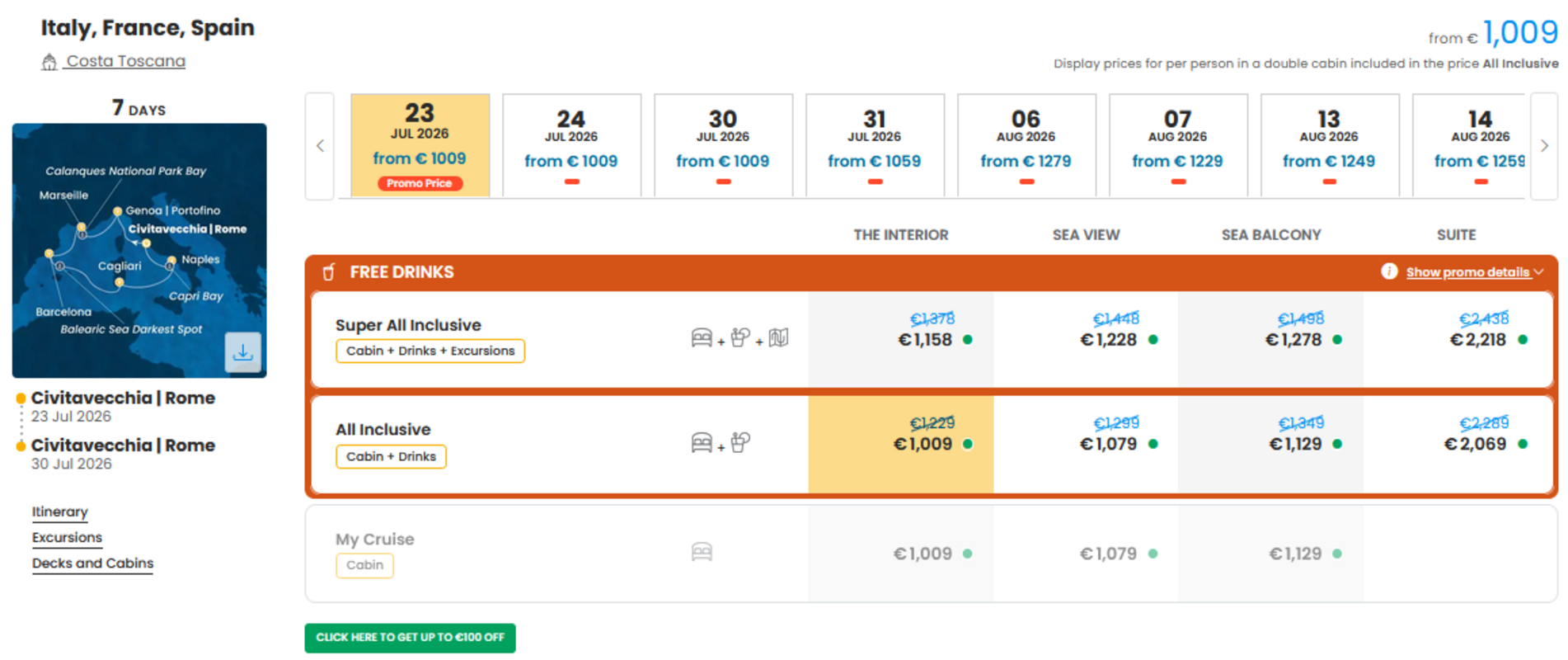Choose Super All Inclusive Interior at €1,158

901,338
